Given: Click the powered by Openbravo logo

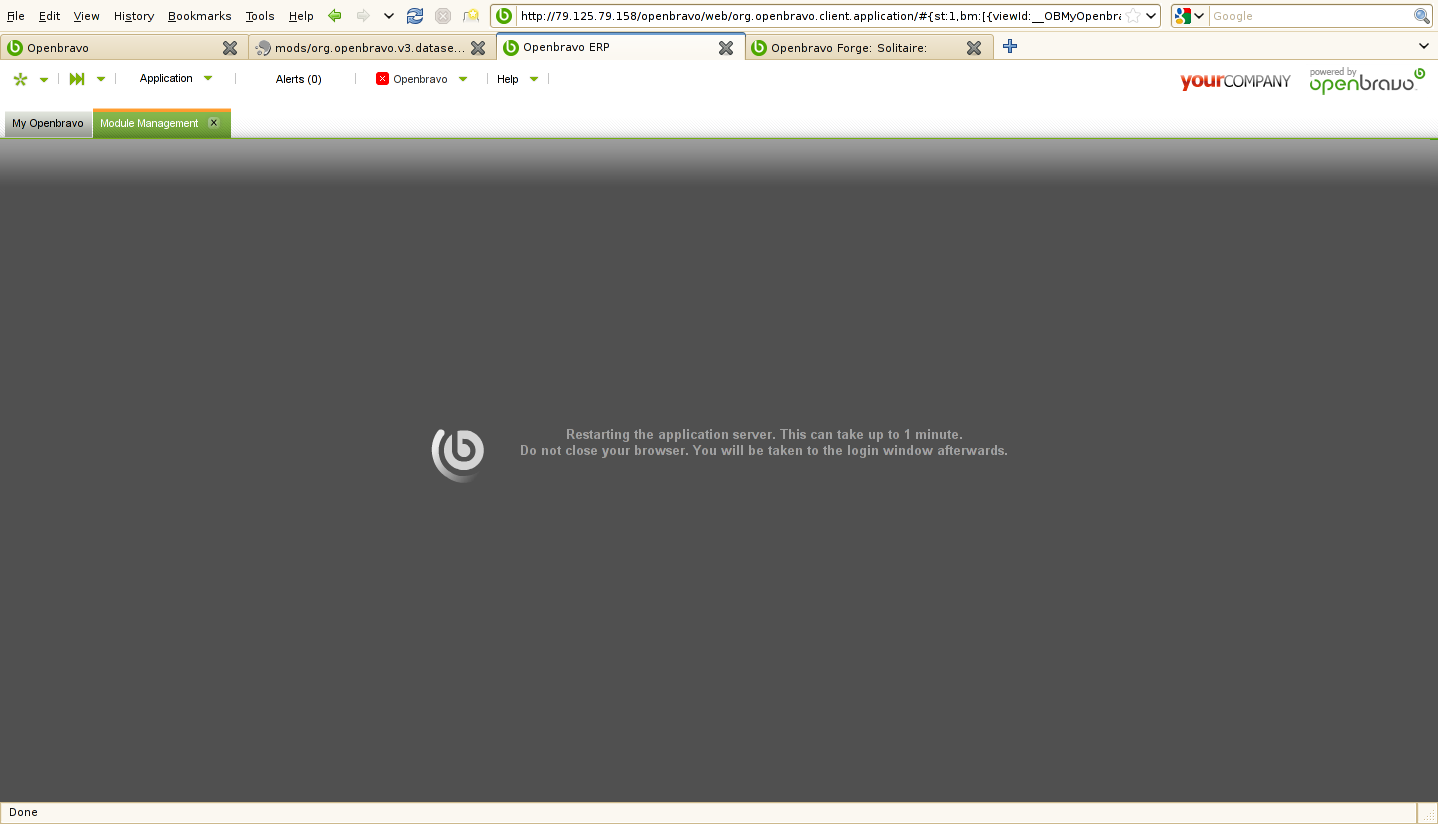Looking at the screenshot, I should click(1366, 81).
